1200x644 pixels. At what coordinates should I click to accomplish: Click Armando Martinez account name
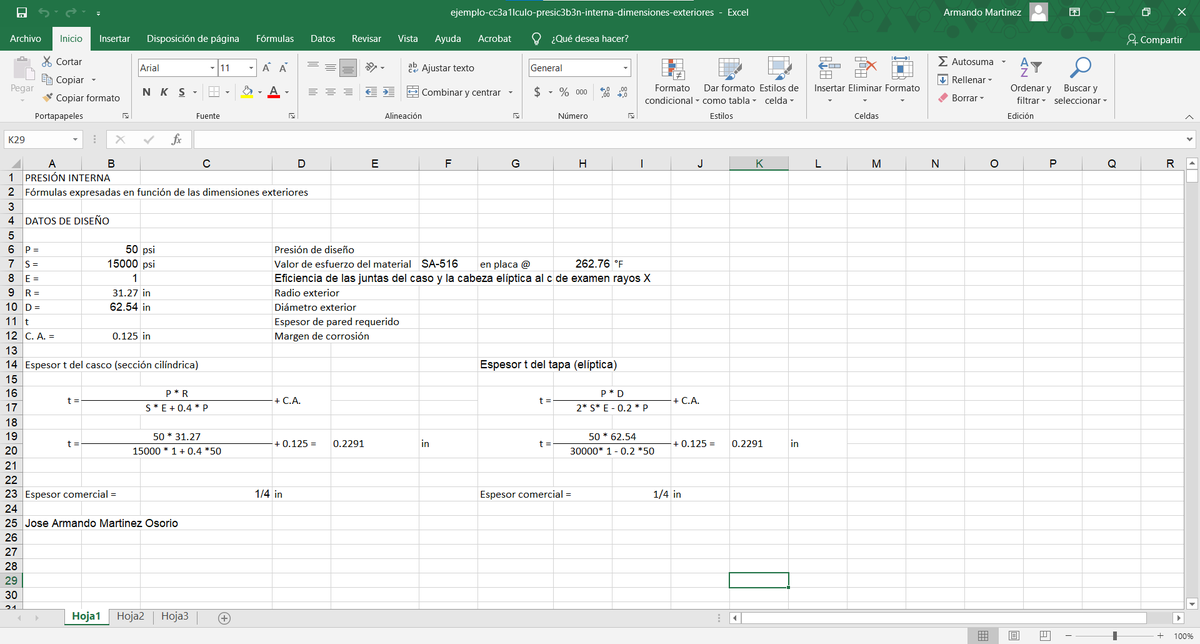point(982,12)
